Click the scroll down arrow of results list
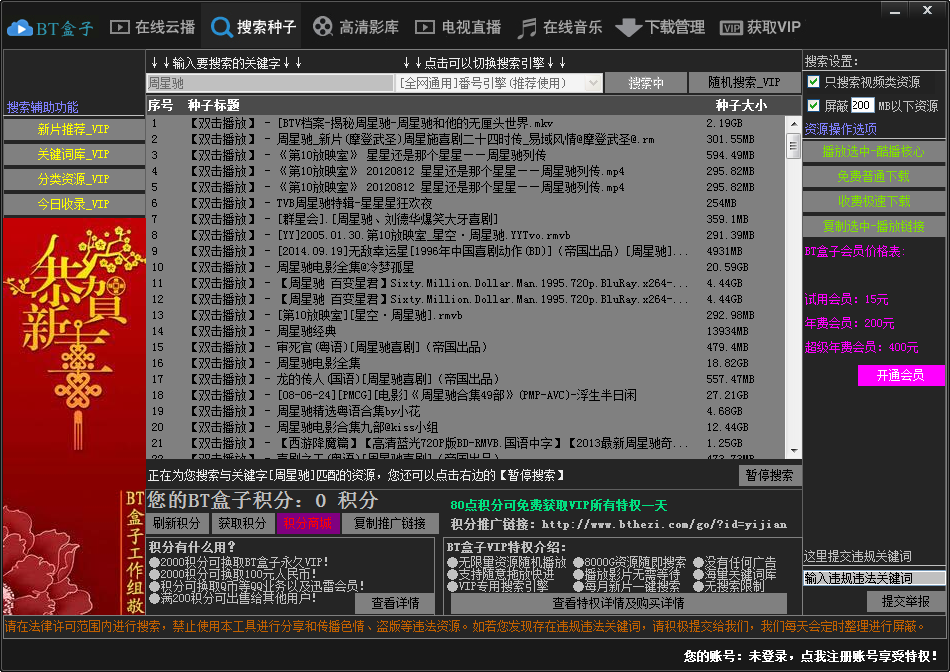950x672 pixels. click(x=794, y=451)
